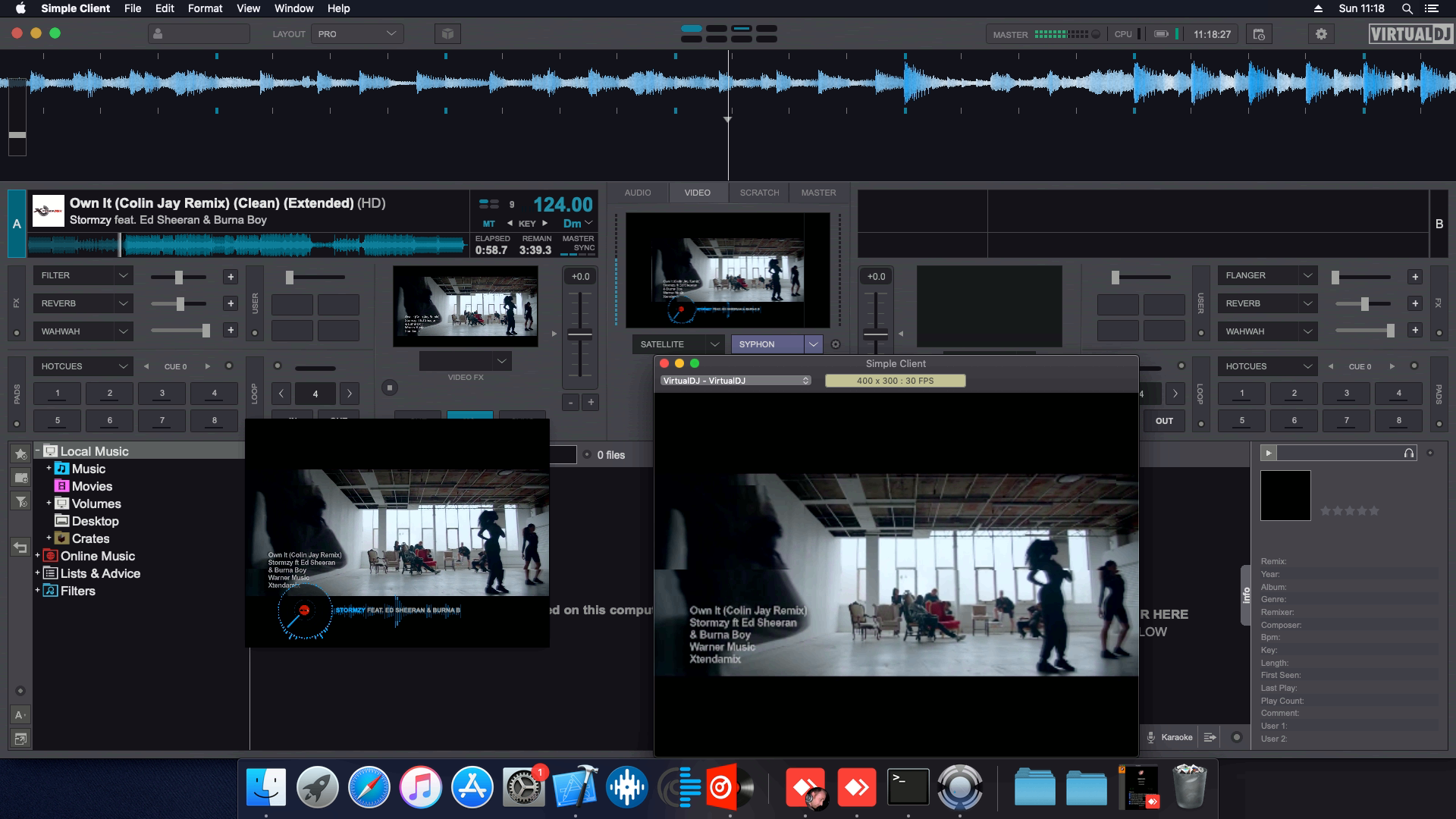Open Xcode from the Dock
This screenshot has width=1456, height=819.
click(576, 787)
